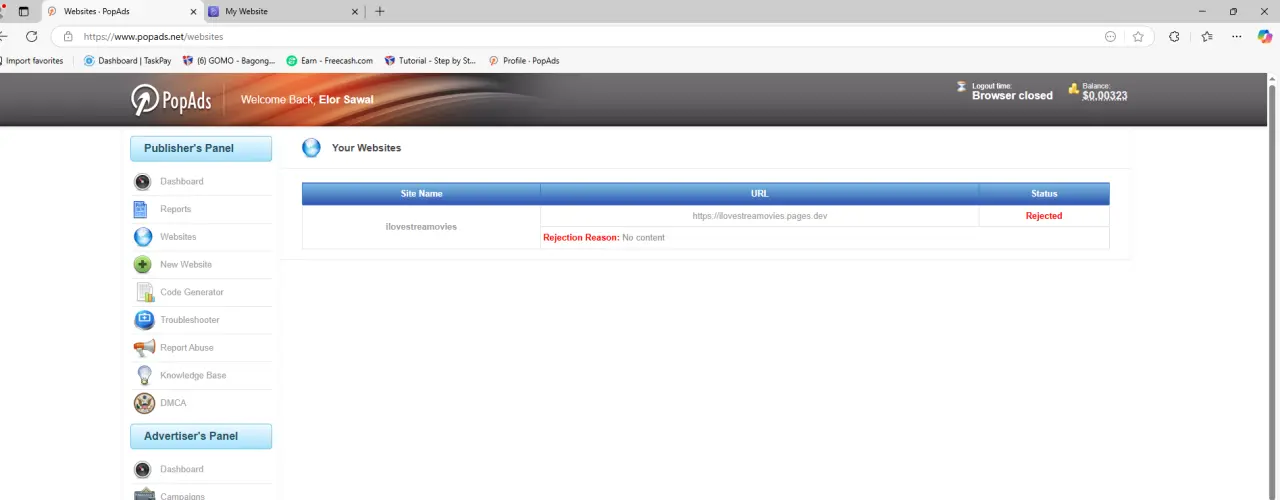The image size is (1280, 500).
Task: Open new tab with plus button
Action: pos(380,11)
